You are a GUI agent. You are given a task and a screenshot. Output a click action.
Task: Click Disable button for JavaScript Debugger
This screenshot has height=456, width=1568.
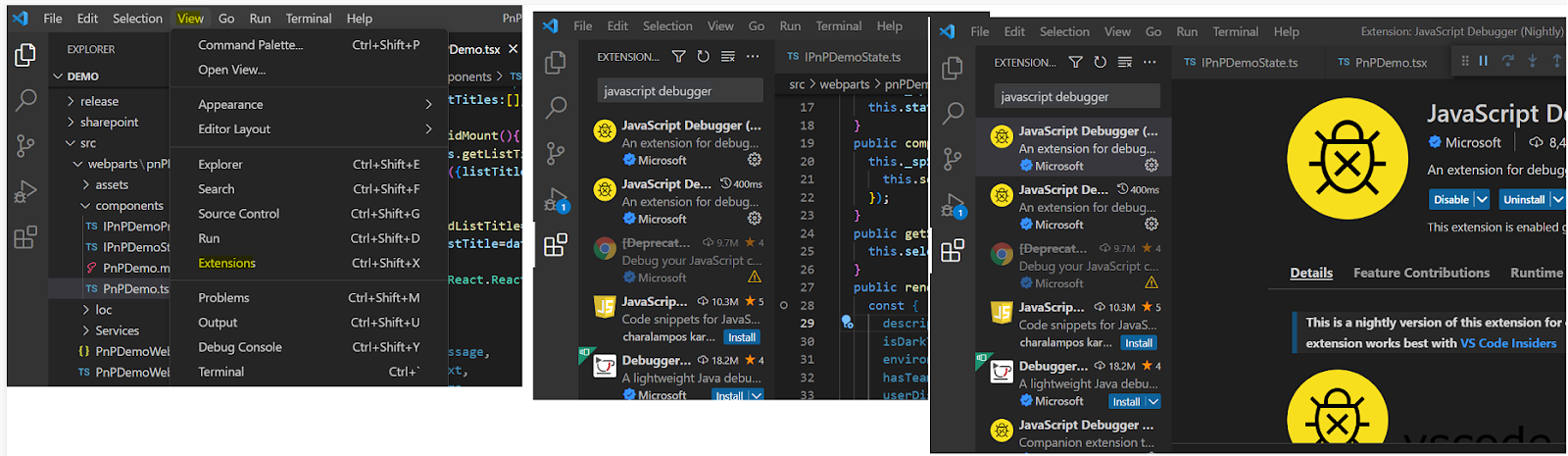1451,199
